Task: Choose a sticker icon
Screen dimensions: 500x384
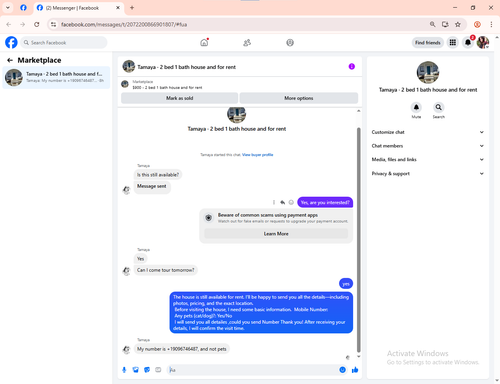Action: (x=147, y=370)
